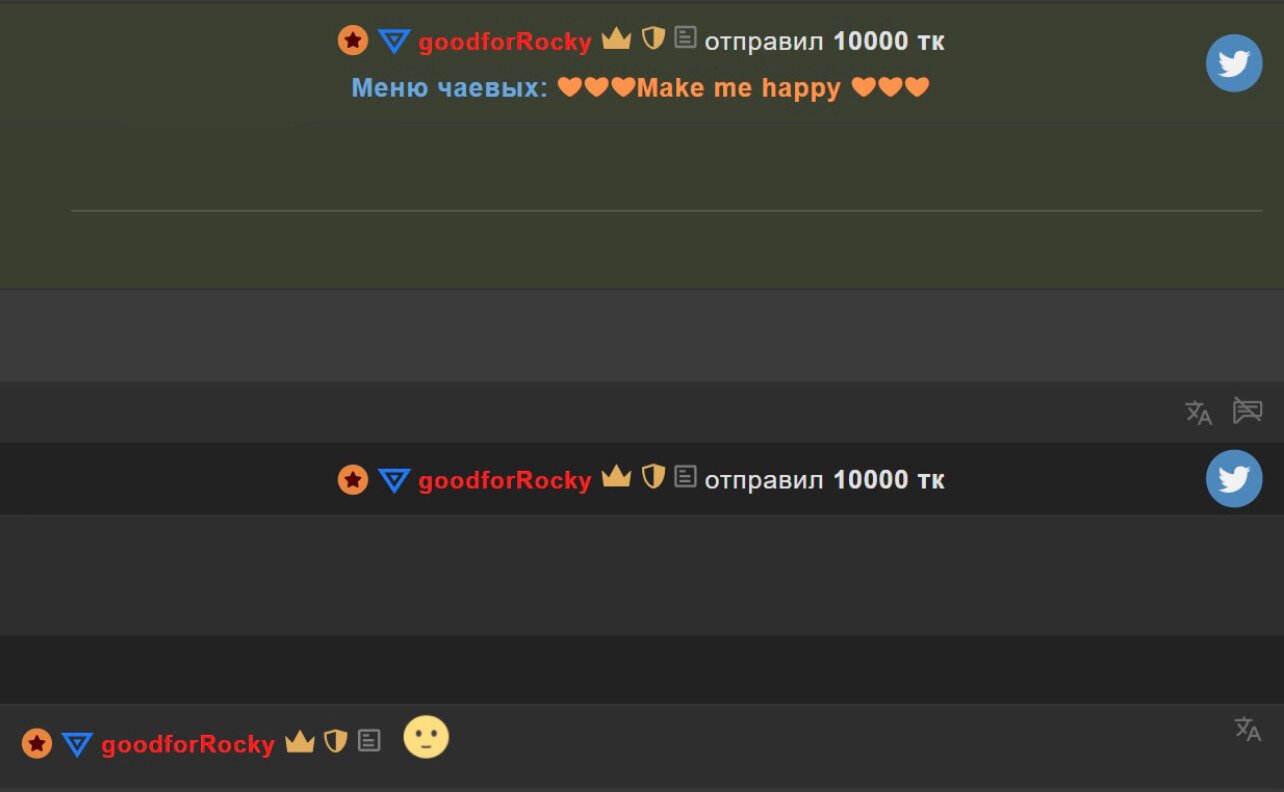This screenshot has height=792, width=1284.
Task: Click the notes icon in second tip message
Action: pos(685,476)
